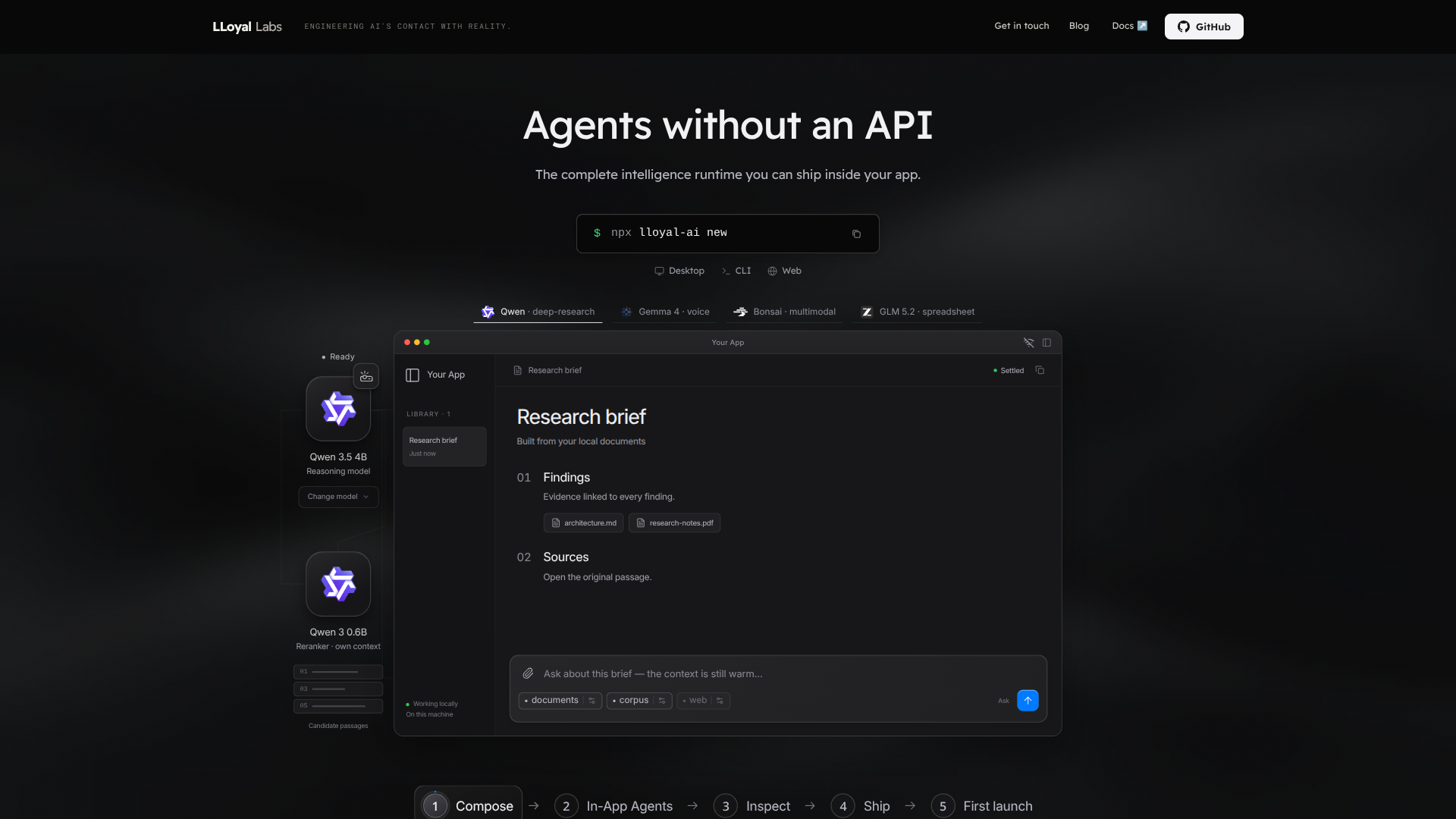Click the LLoyal Labs logo
Viewport: 1456px width, 819px height.
coord(247,27)
